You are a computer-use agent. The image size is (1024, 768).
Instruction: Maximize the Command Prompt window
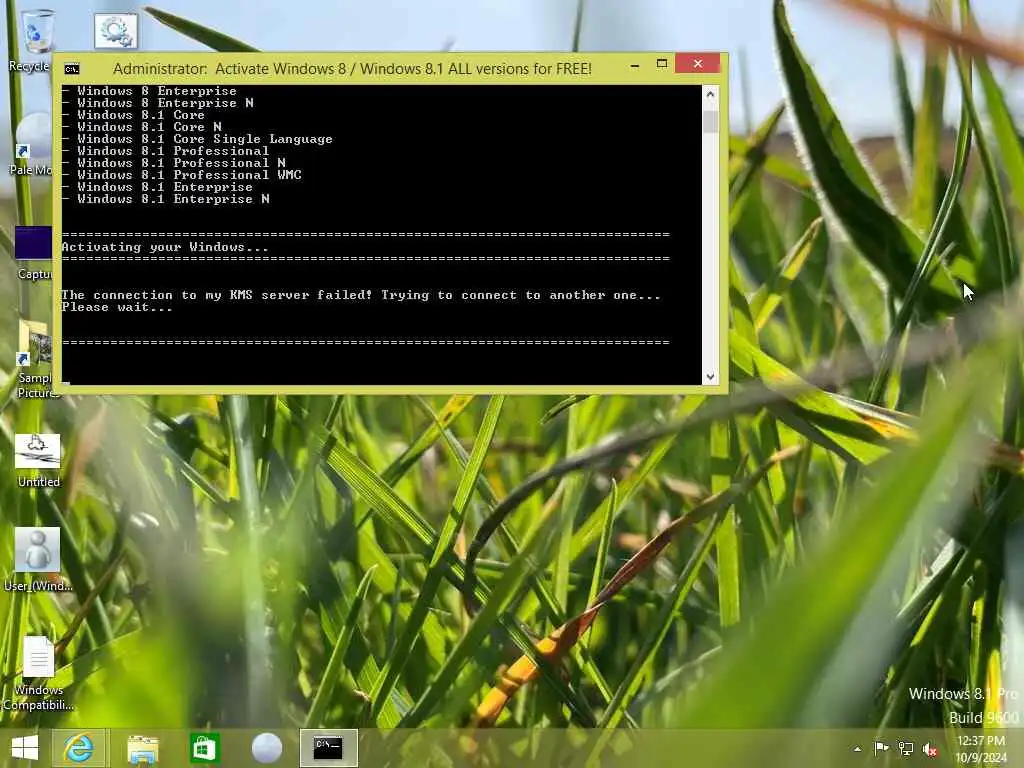tap(662, 64)
